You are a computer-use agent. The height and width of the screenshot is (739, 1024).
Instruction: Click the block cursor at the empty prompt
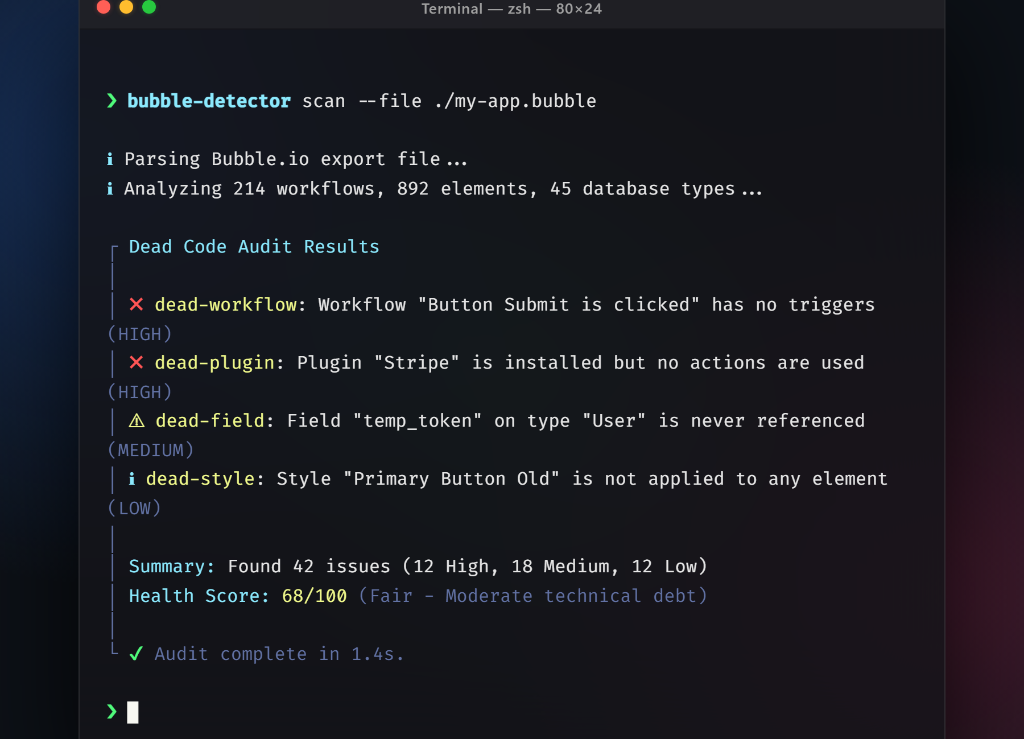click(x=133, y=712)
